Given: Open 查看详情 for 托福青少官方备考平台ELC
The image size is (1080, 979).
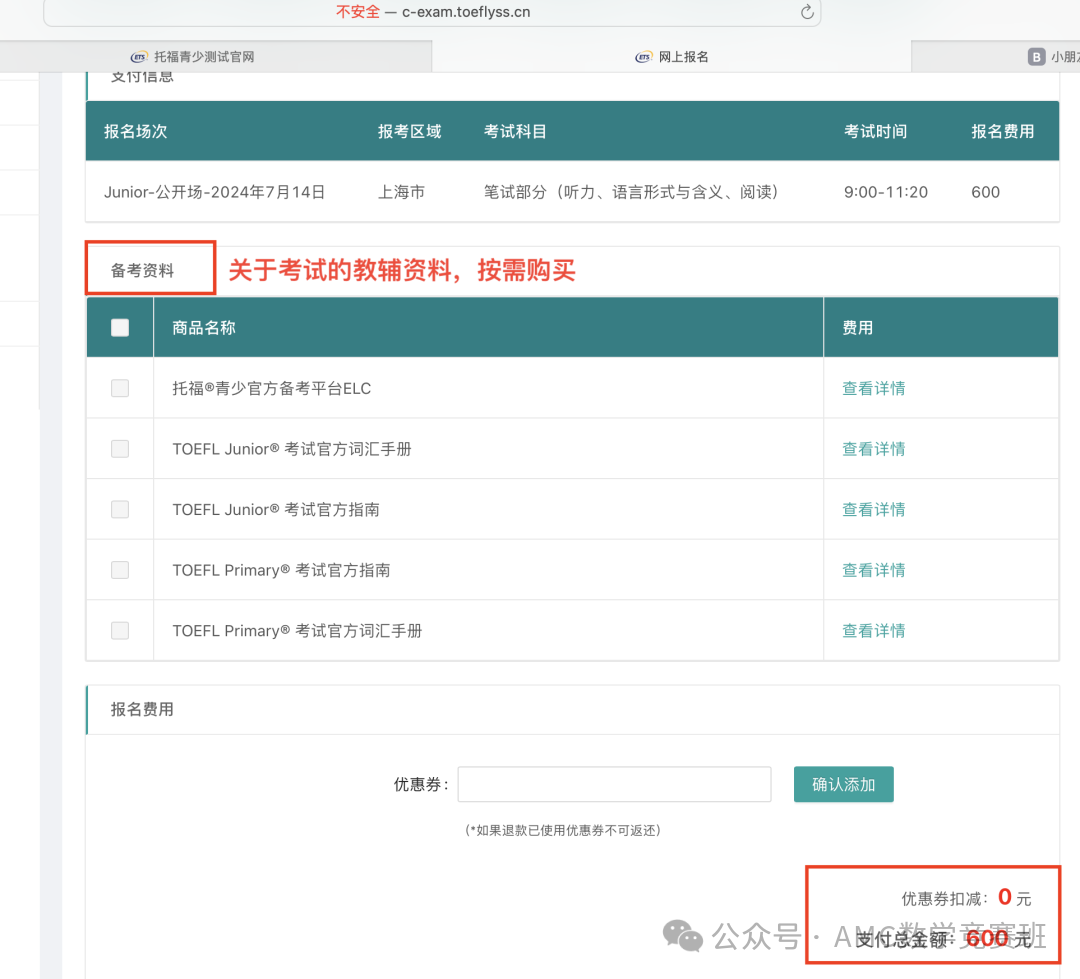Looking at the screenshot, I should click(x=873, y=388).
